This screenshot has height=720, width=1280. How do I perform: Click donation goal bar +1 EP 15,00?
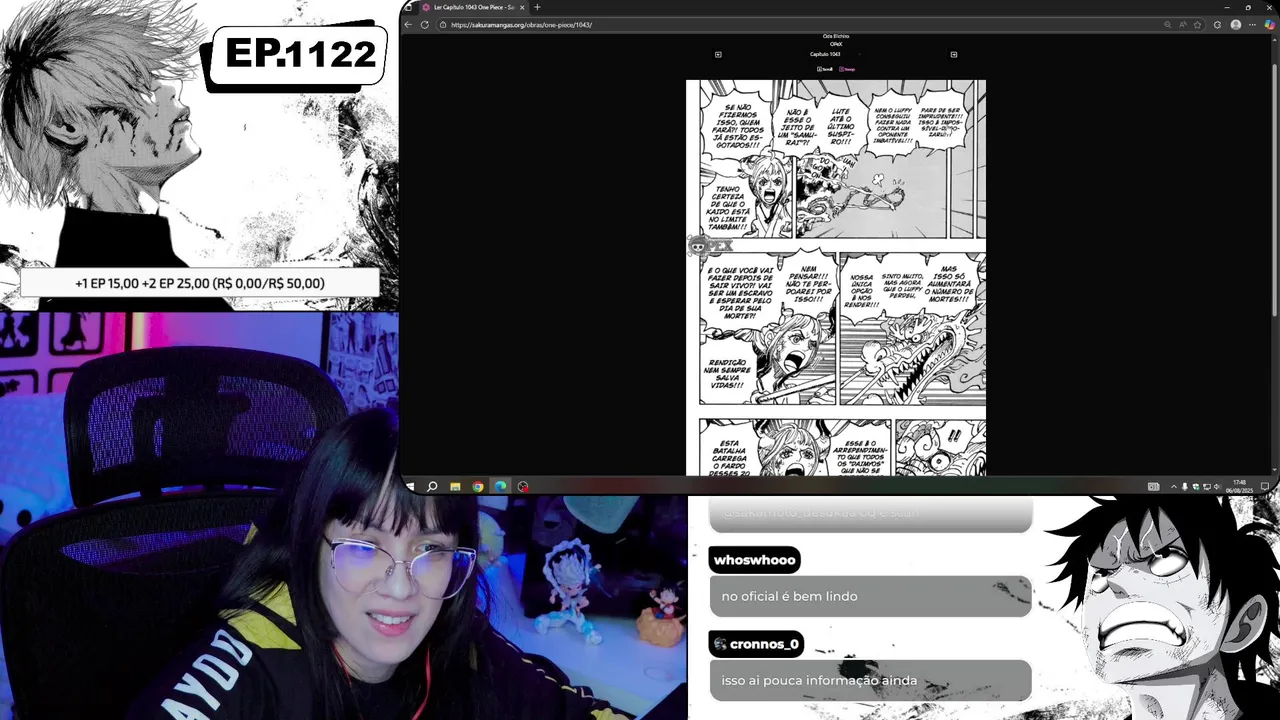tap(200, 283)
